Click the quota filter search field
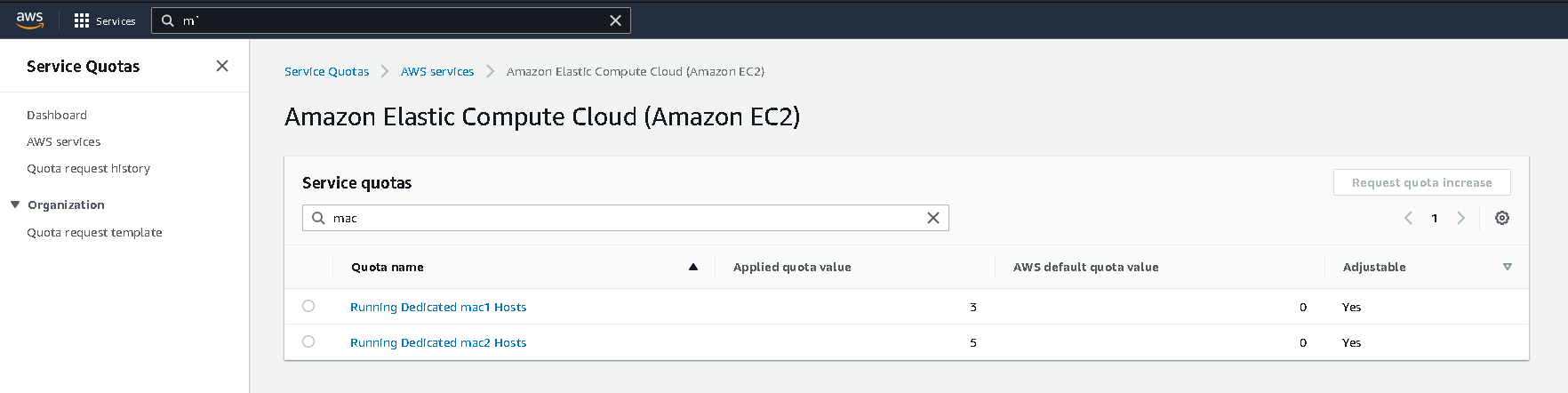This screenshot has width=1568, height=393. [622, 218]
